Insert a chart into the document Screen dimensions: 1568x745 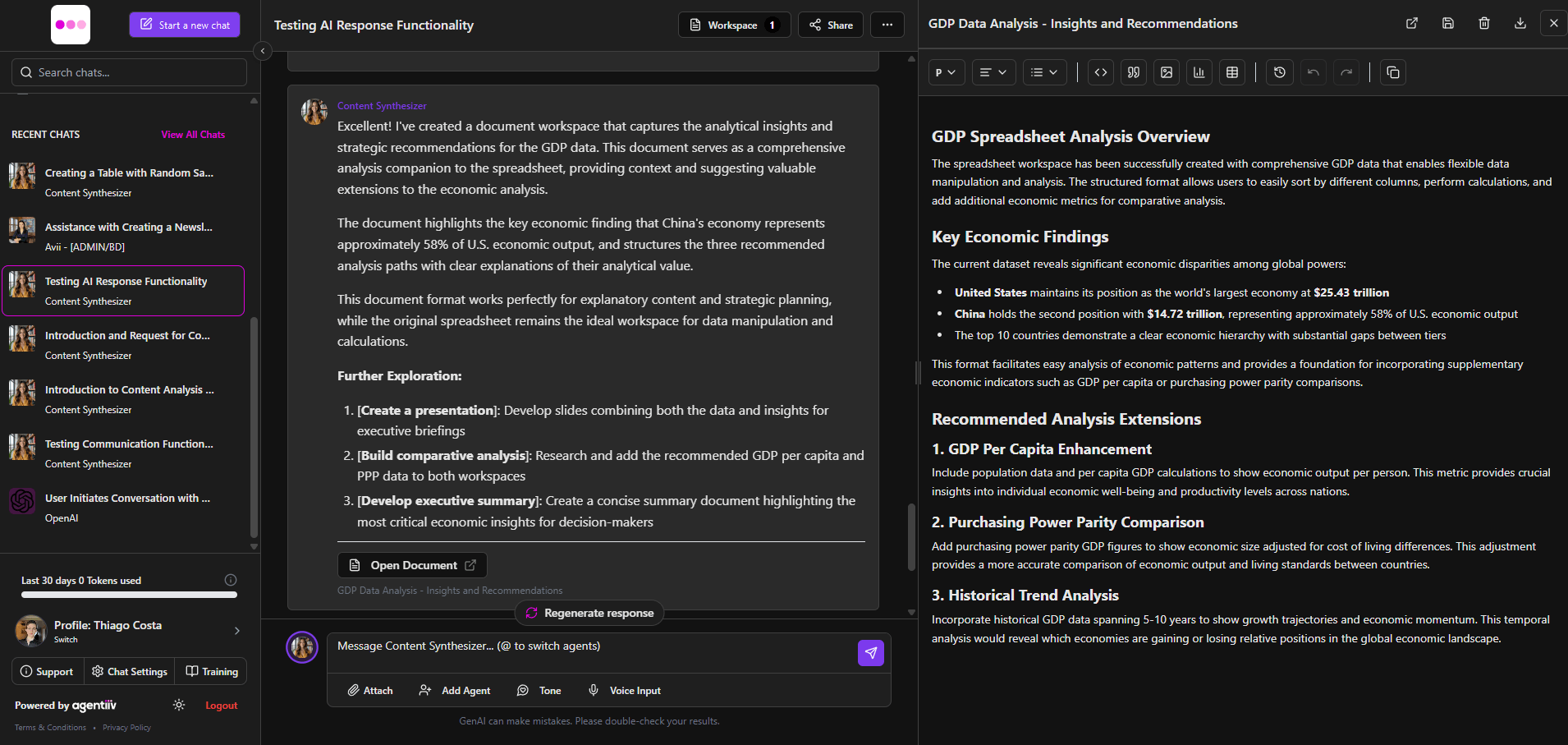pyautogui.click(x=1199, y=72)
